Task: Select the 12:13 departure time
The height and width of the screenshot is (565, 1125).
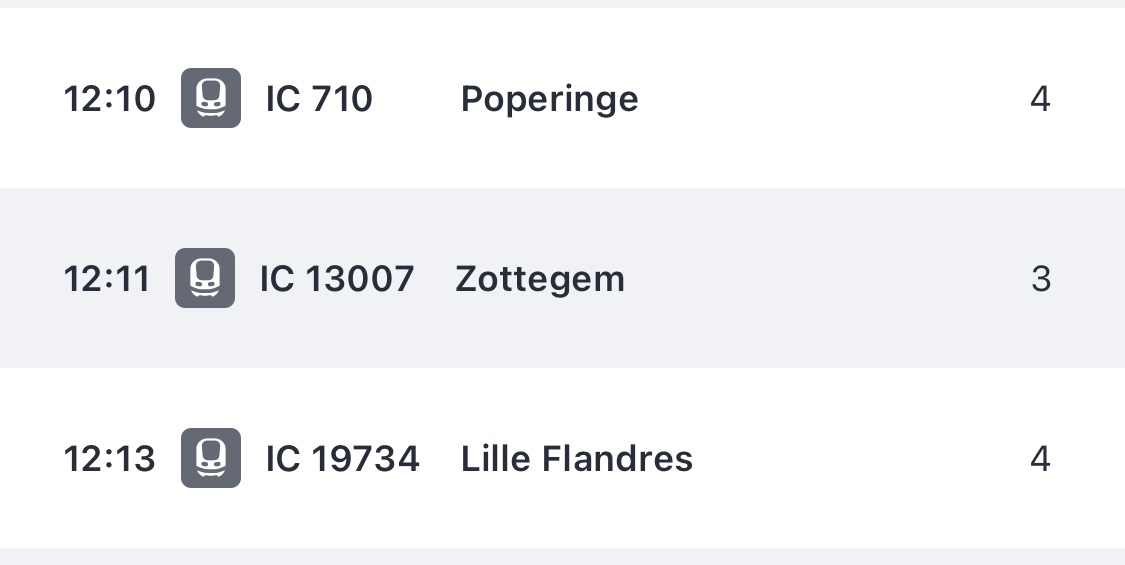Action: point(110,459)
